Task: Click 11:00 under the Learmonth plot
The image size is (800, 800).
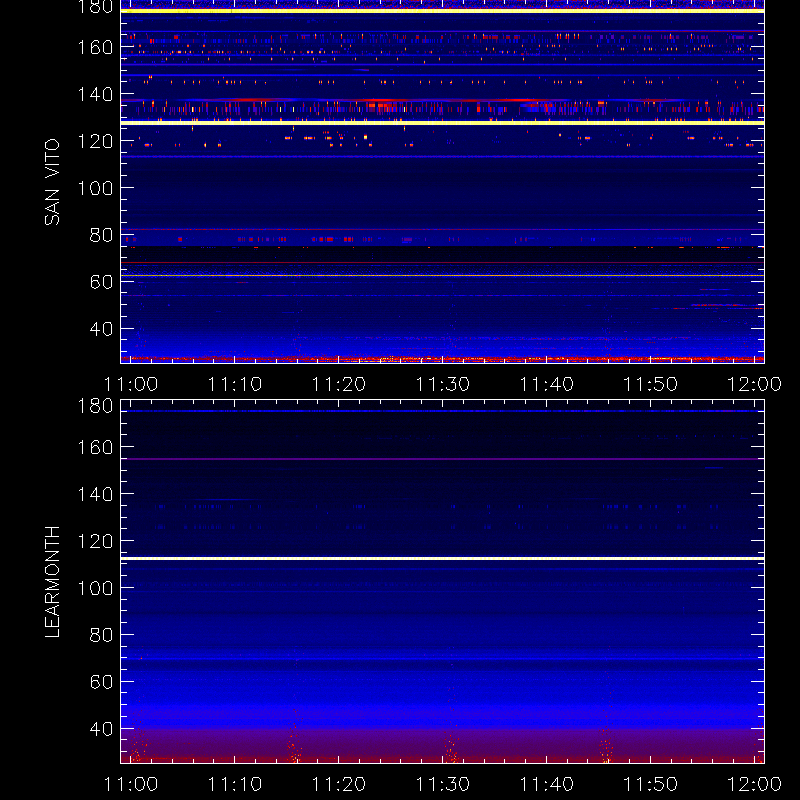Action: click(131, 784)
